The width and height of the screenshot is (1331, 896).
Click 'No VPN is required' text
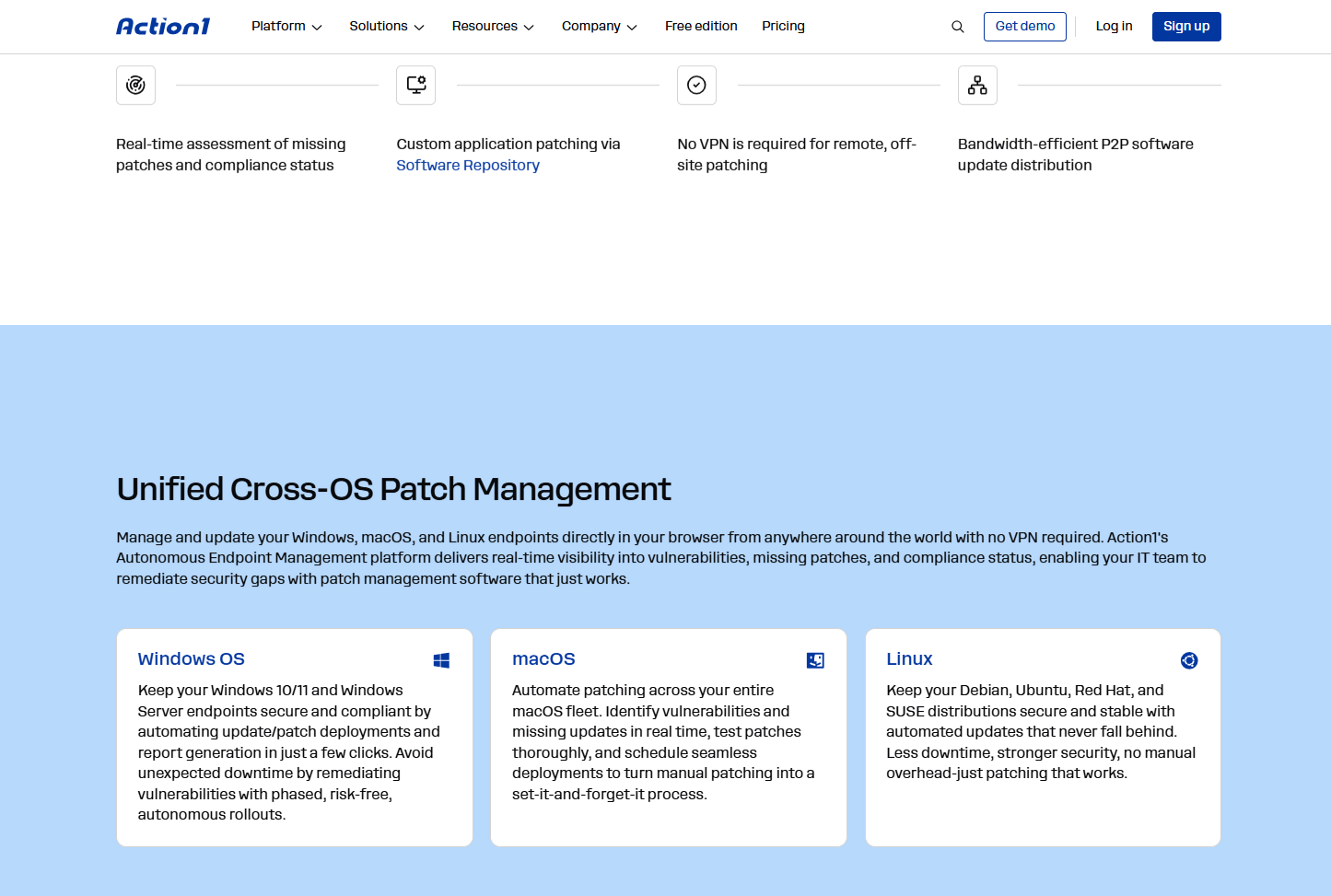(797, 155)
